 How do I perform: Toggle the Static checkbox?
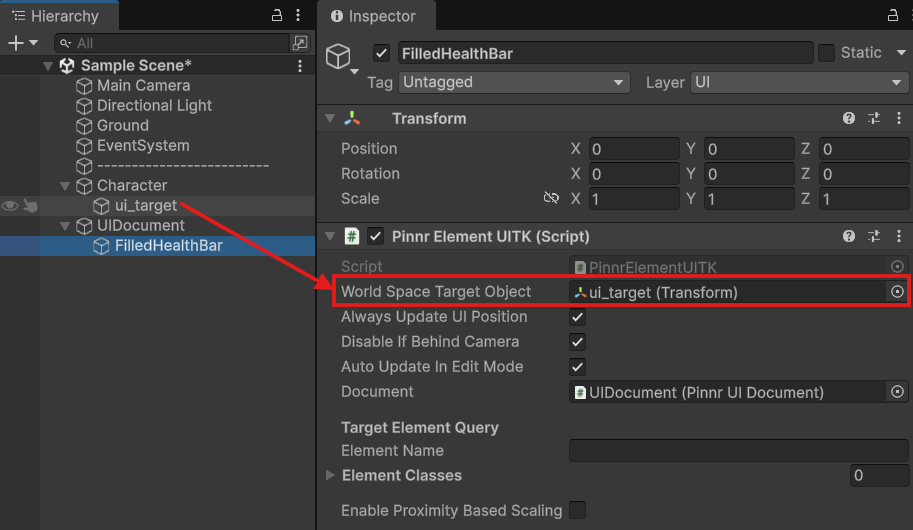tap(826, 53)
